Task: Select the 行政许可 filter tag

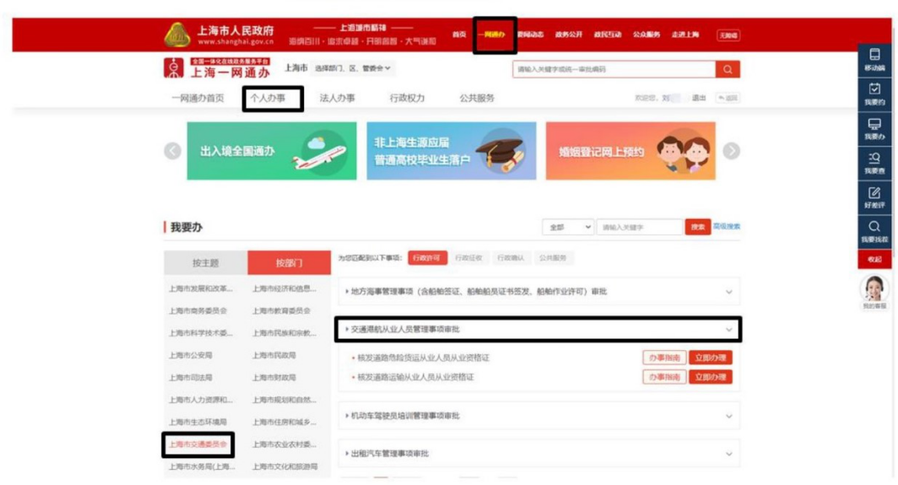Action: [427, 258]
